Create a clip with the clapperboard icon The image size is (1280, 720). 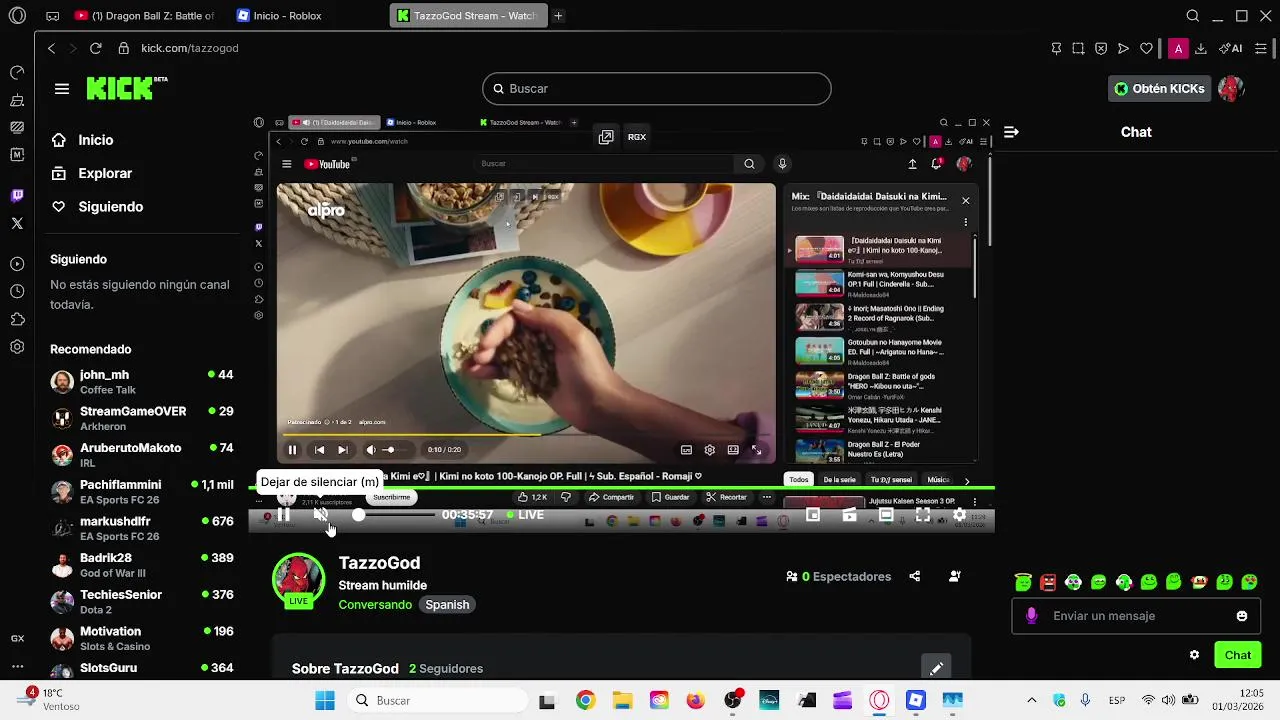[x=849, y=515]
